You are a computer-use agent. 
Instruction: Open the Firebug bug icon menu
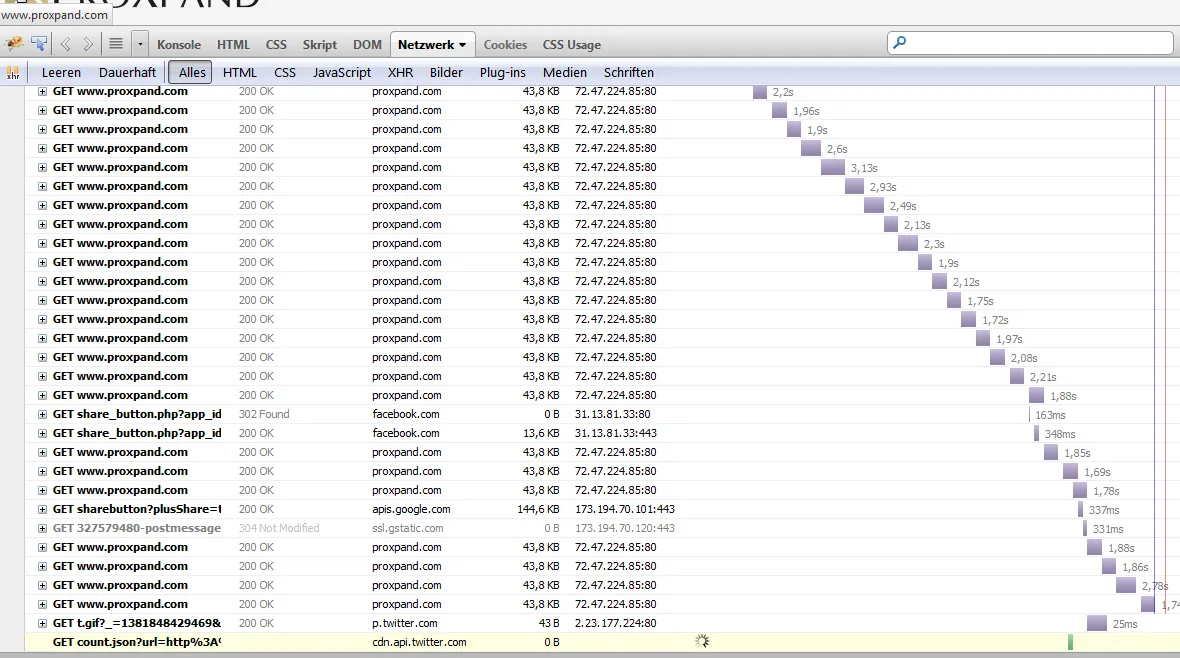14,44
